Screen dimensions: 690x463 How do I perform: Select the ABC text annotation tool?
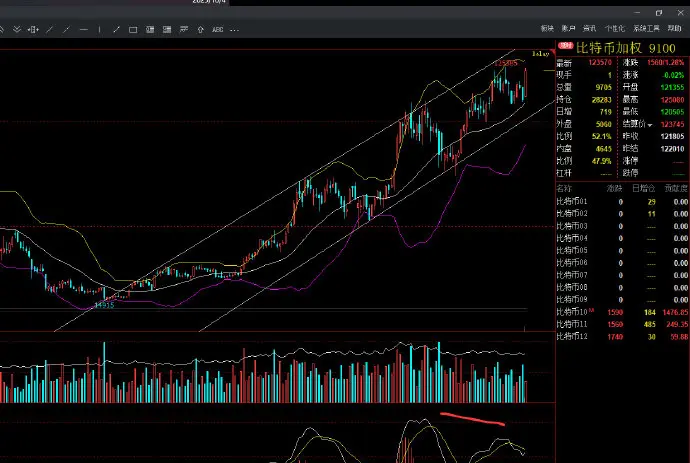(217, 29)
